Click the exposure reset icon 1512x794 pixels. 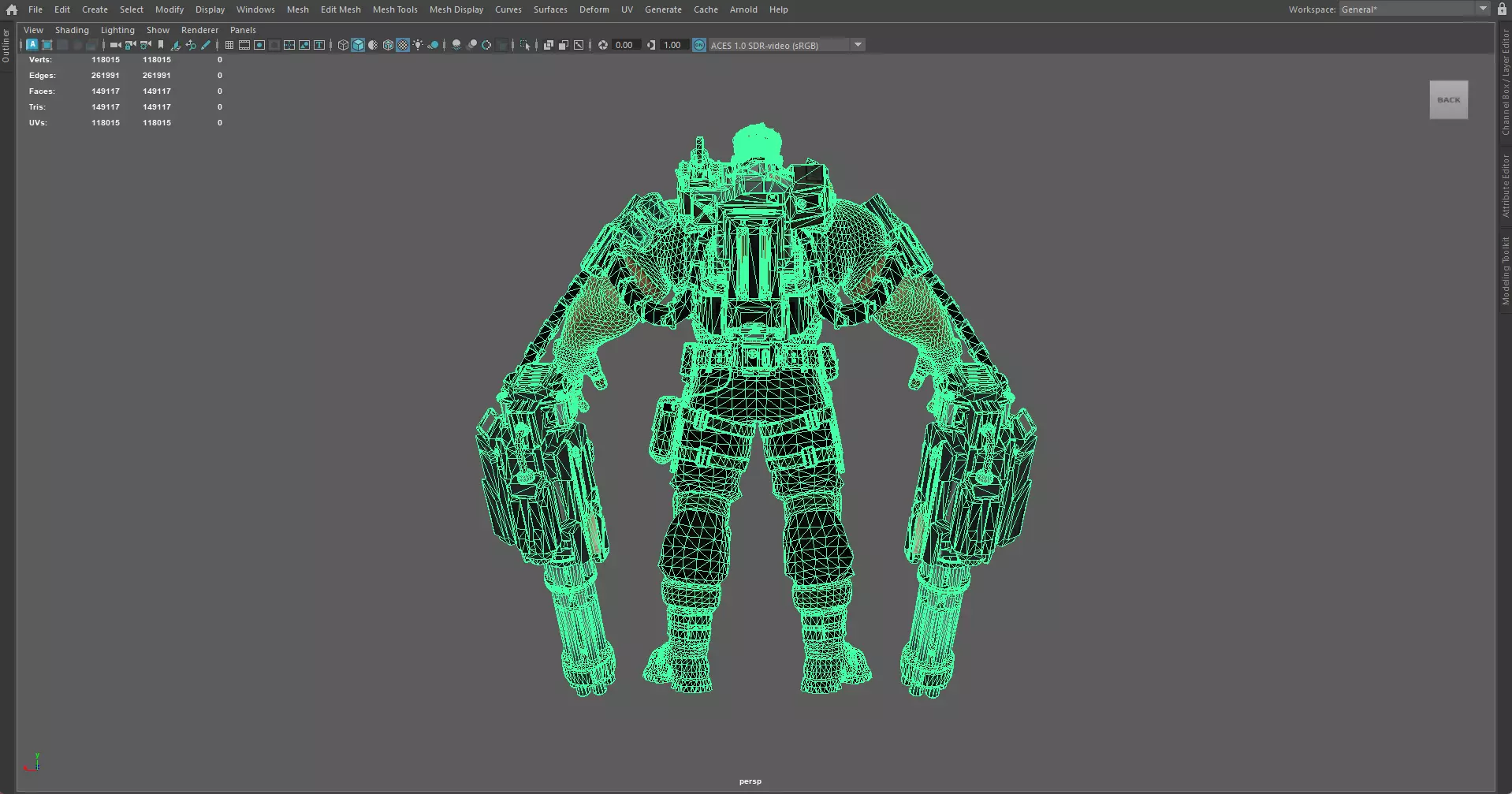click(603, 45)
